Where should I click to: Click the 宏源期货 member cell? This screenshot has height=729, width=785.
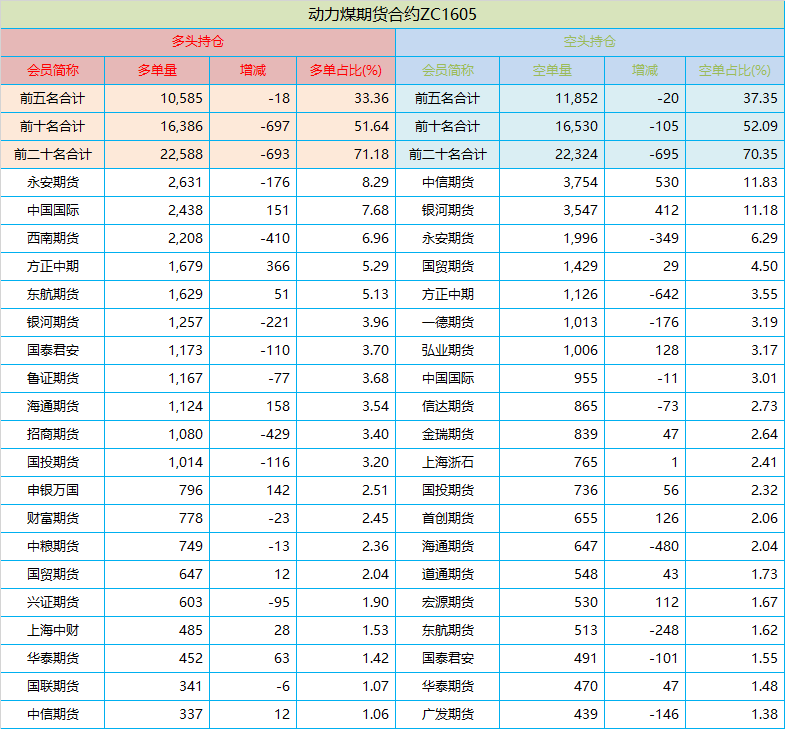448,603
